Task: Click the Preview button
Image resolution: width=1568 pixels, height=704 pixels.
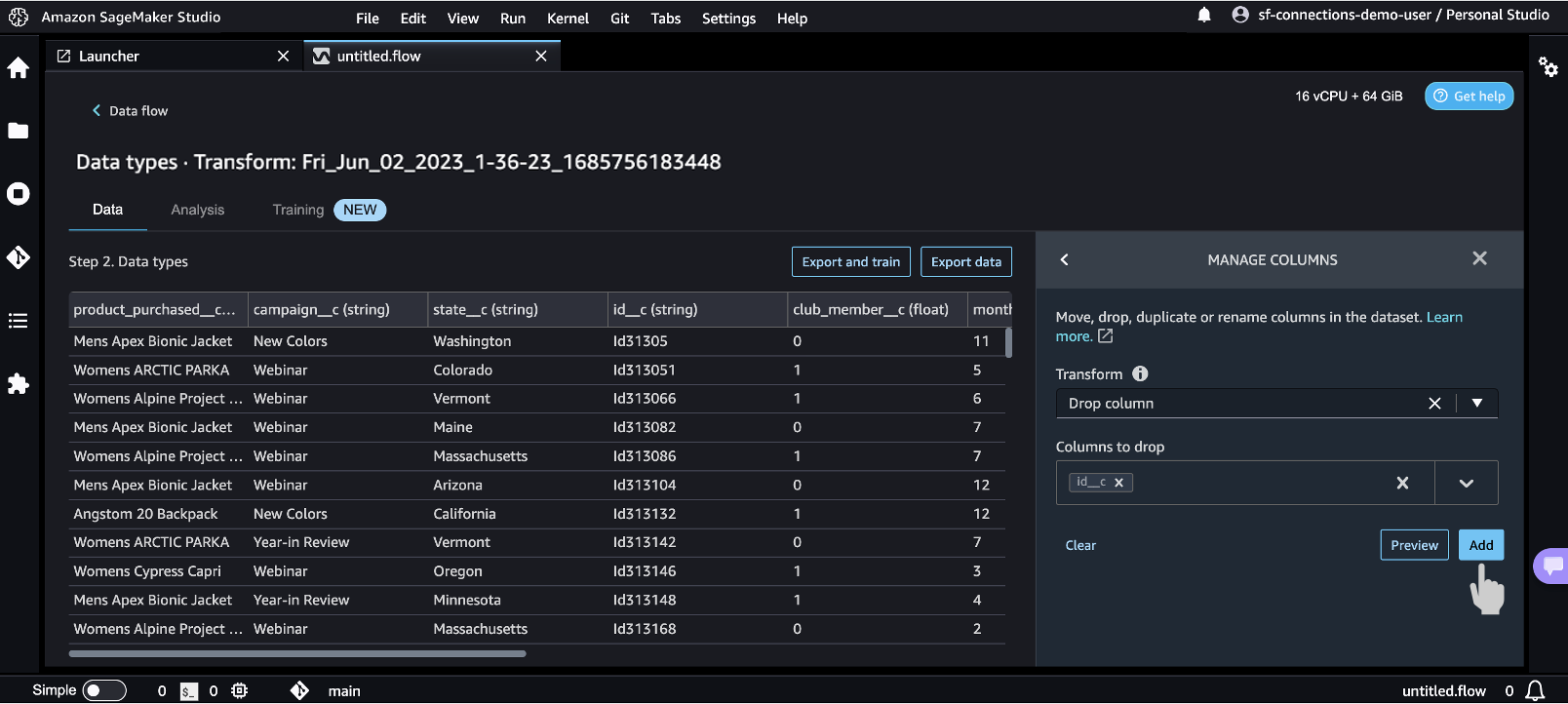Action: [x=1415, y=545]
